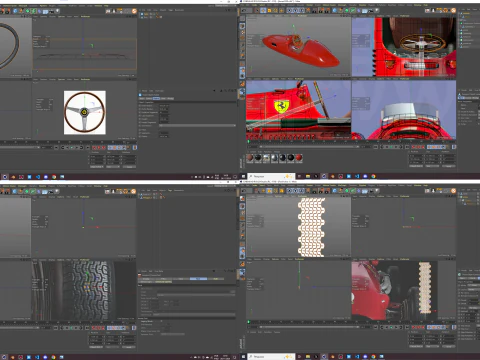Screen dimensions: 480x360
Task: Open Chrome from the taskbar under car body window
Action: (373, 176)
